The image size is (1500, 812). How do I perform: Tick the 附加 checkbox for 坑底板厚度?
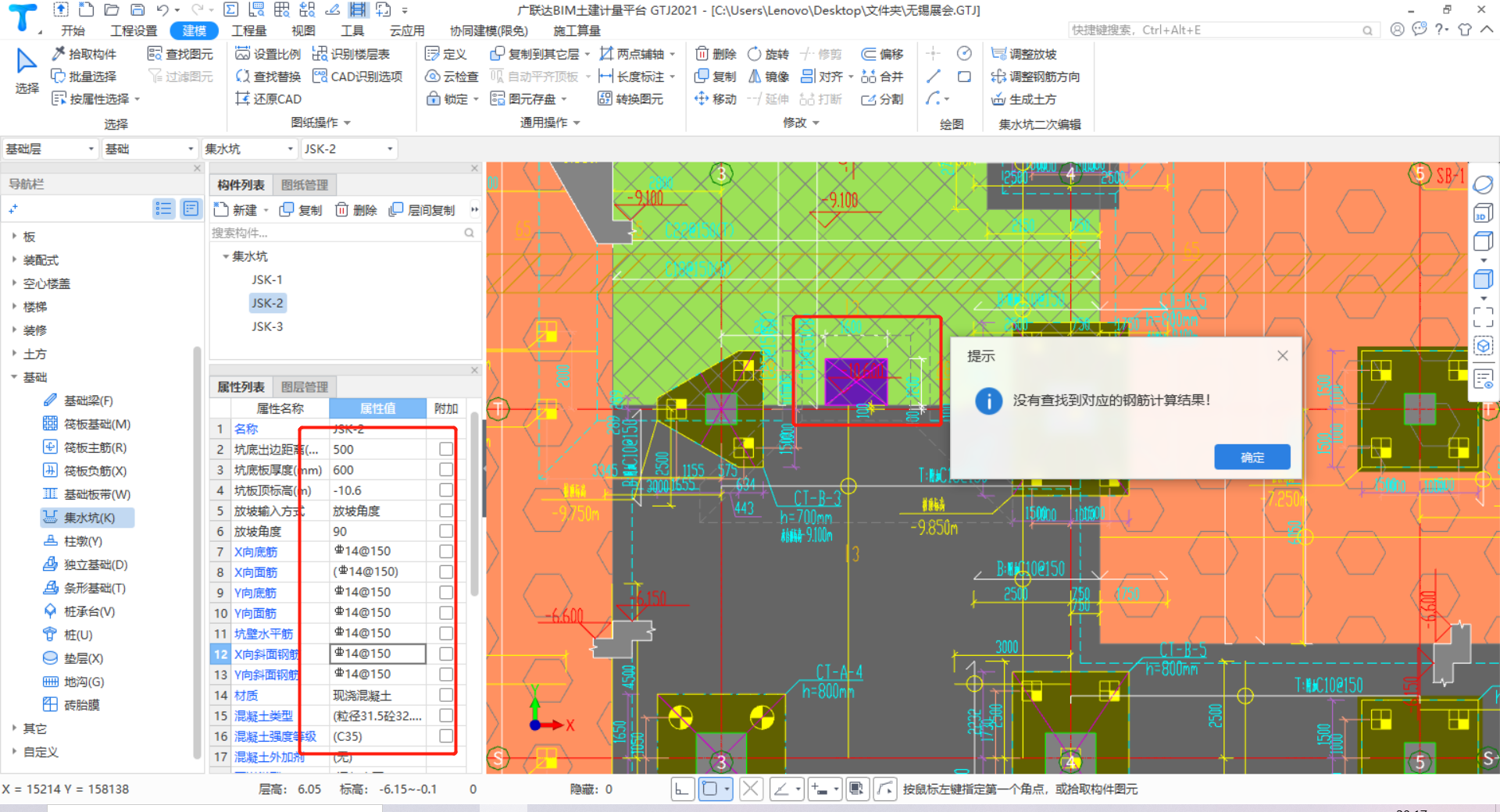pyautogui.click(x=446, y=469)
